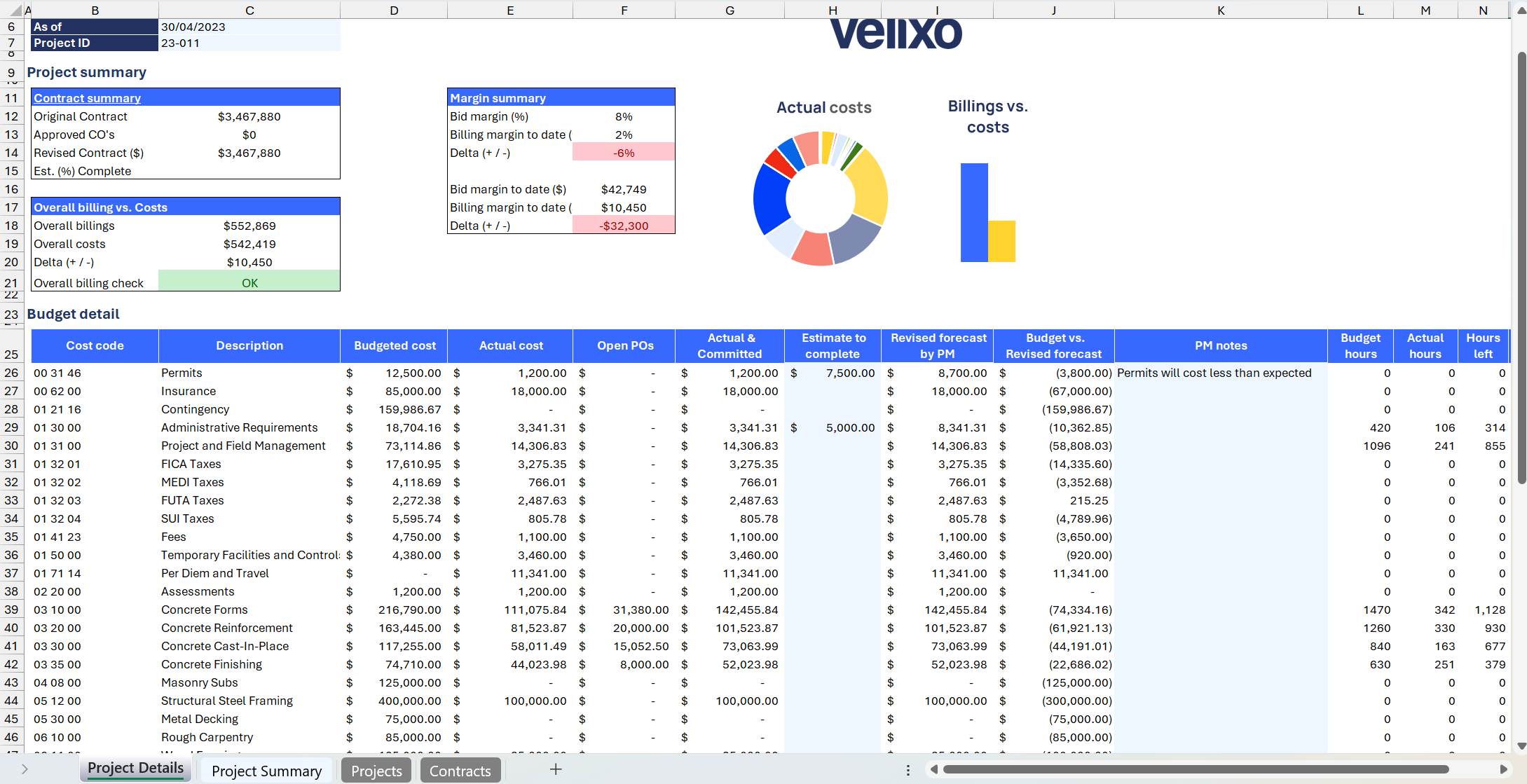Viewport: 1527px width, 784px height.
Task: Click the large yellow donut chart segment
Action: click(x=869, y=186)
